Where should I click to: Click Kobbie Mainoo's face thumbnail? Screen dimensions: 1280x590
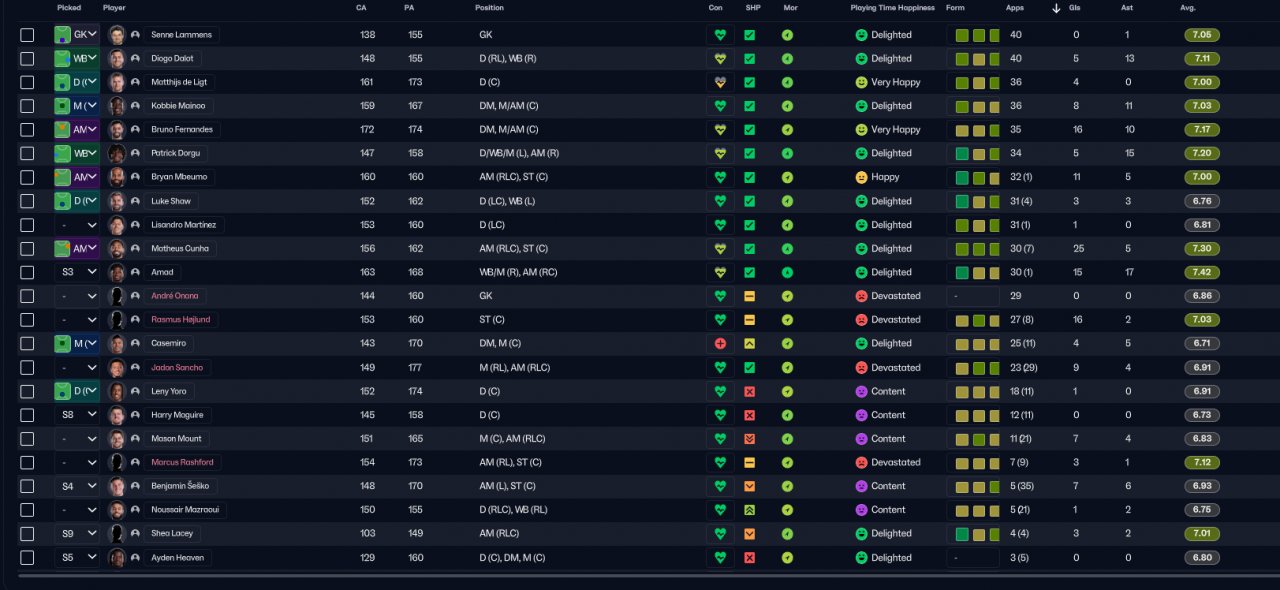[117, 106]
